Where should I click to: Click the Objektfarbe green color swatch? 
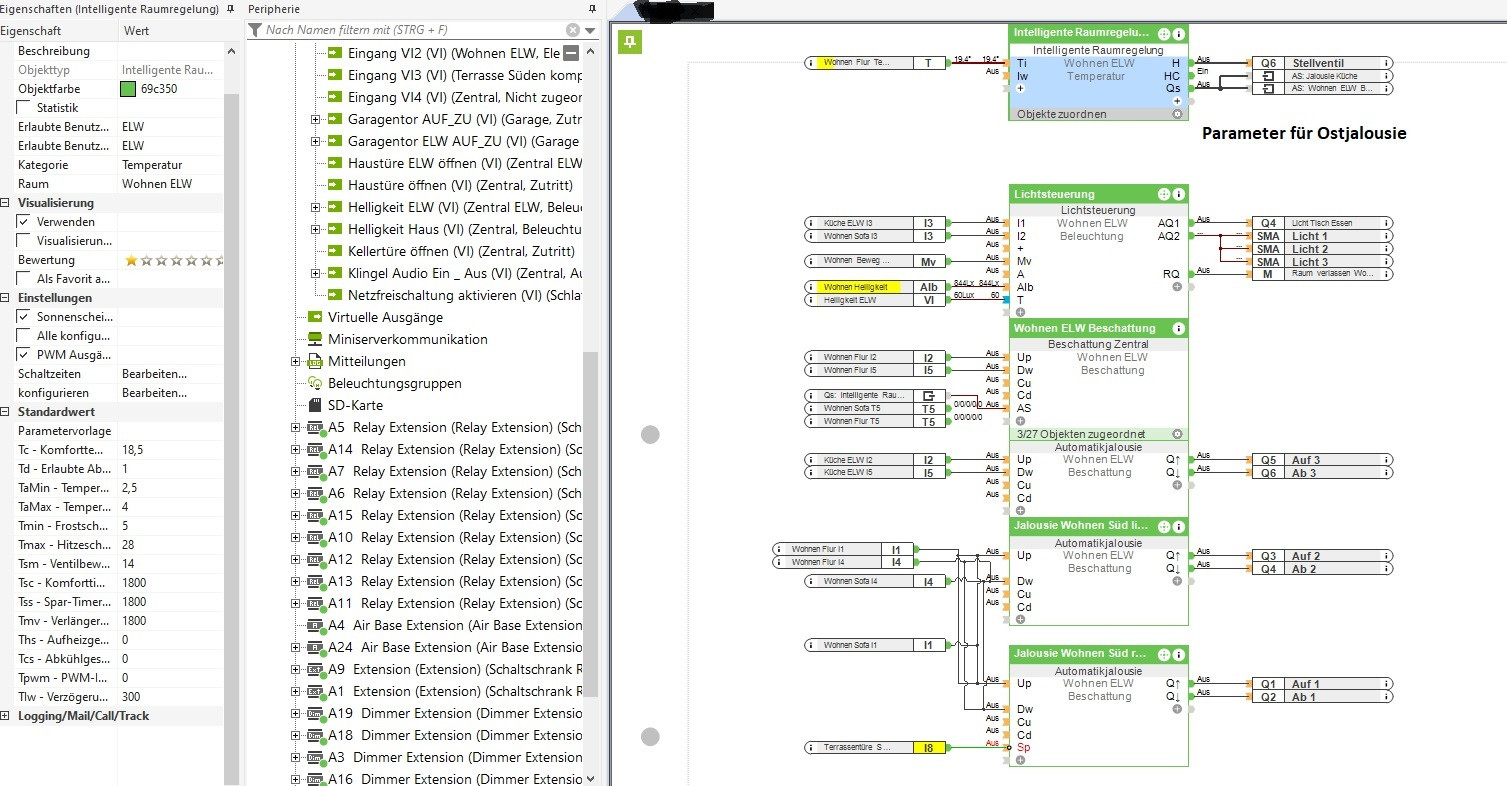click(x=128, y=89)
